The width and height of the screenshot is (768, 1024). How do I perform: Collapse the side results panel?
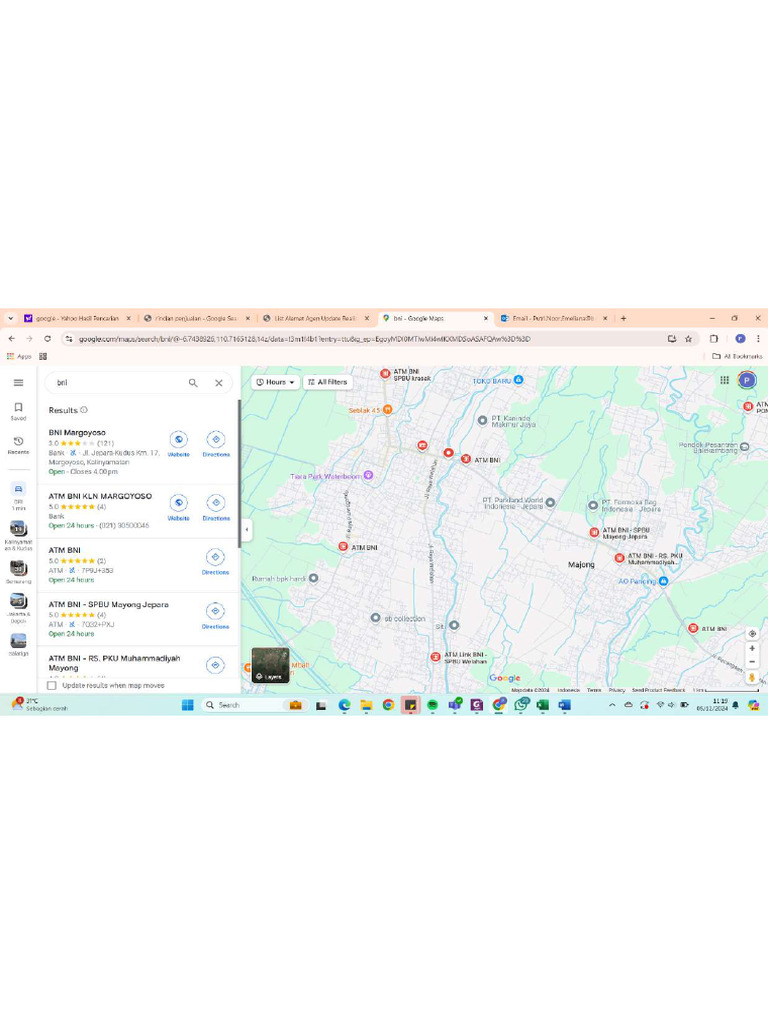(246, 530)
